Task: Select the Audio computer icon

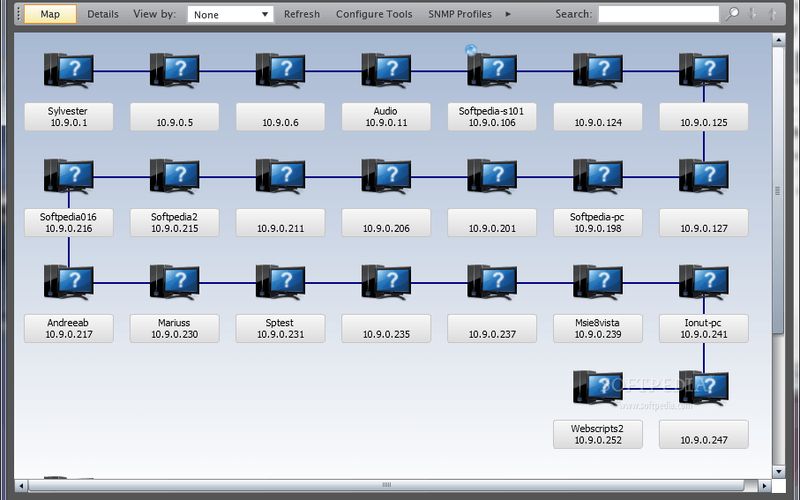Action: click(386, 70)
